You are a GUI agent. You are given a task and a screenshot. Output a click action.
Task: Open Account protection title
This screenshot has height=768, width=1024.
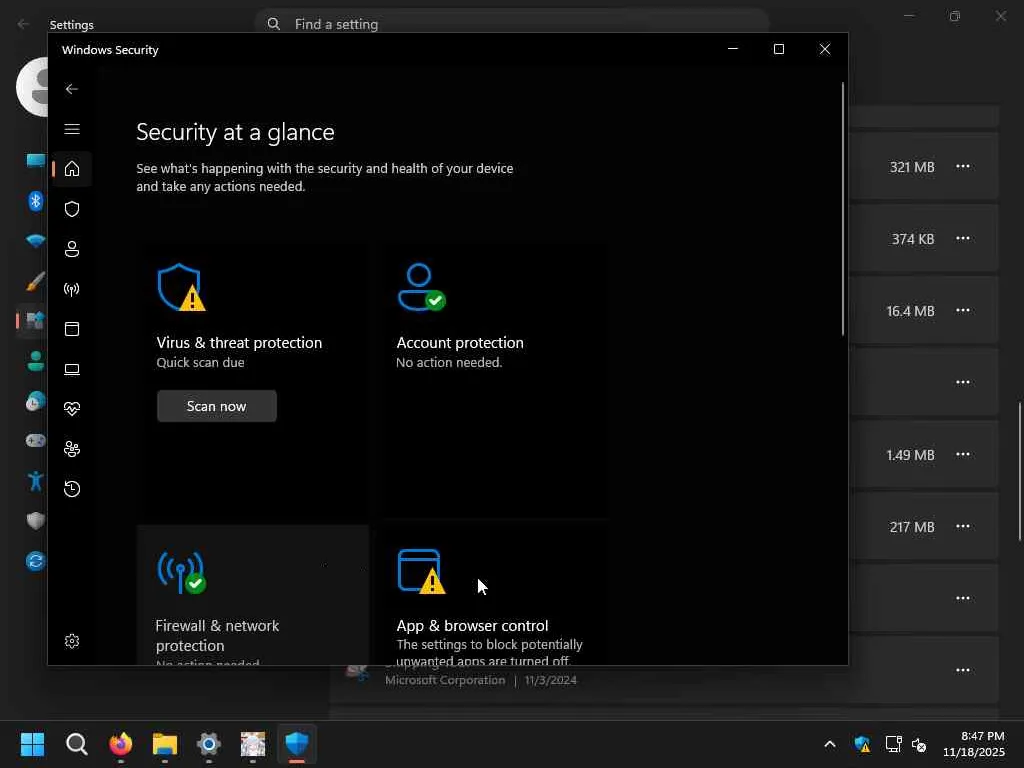click(460, 343)
